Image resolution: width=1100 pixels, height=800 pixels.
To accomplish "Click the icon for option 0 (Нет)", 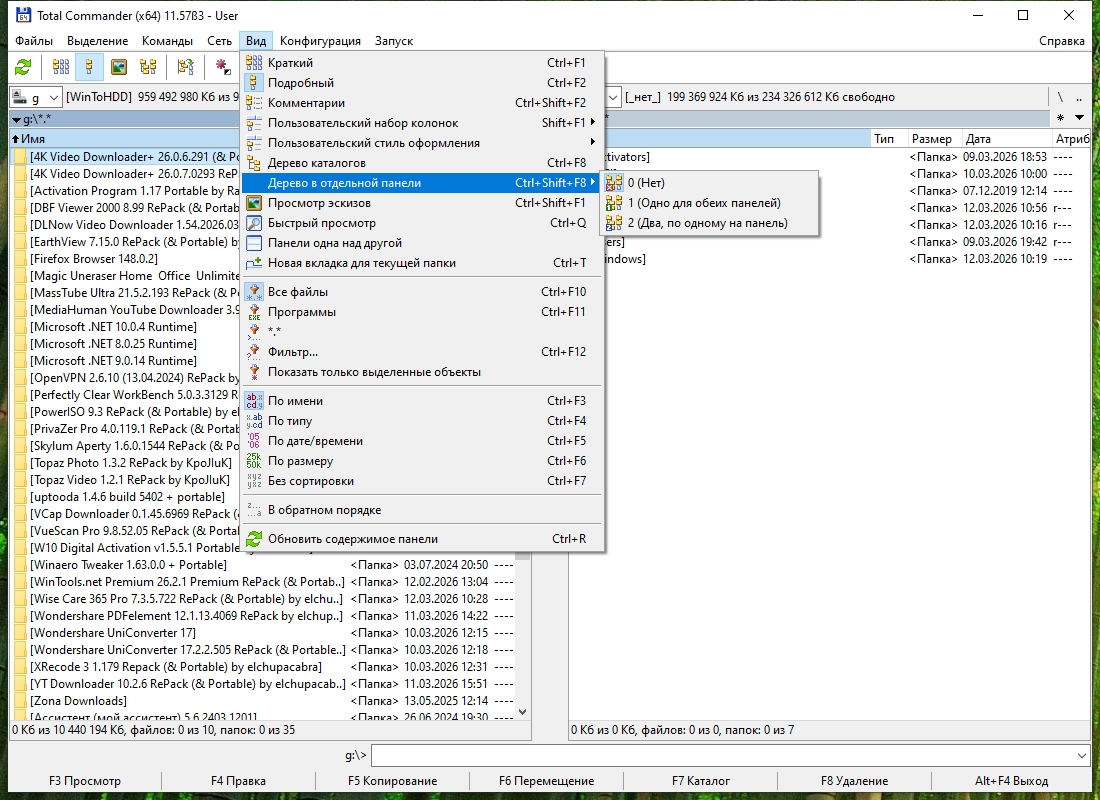I will tap(614, 182).
